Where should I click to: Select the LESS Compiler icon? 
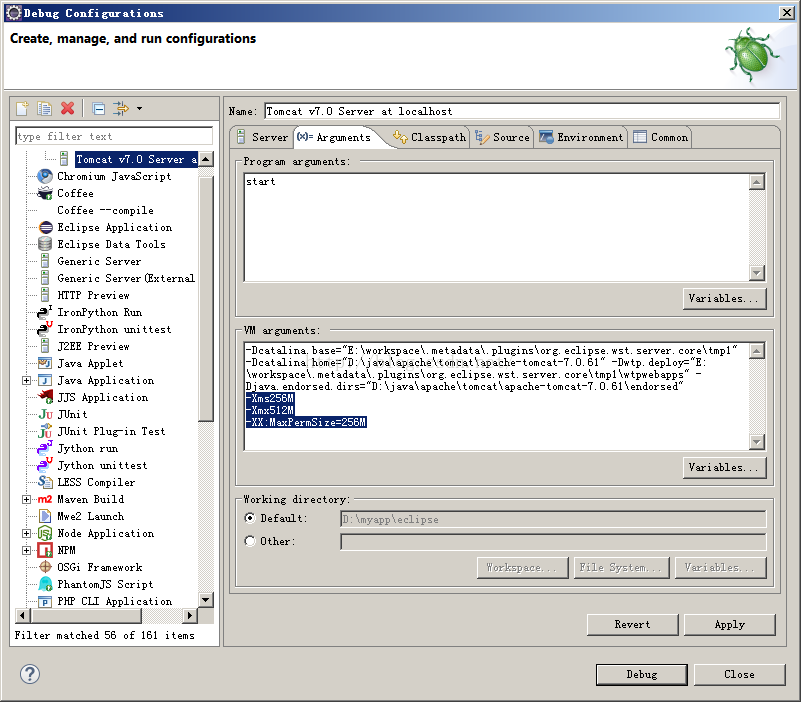45,482
